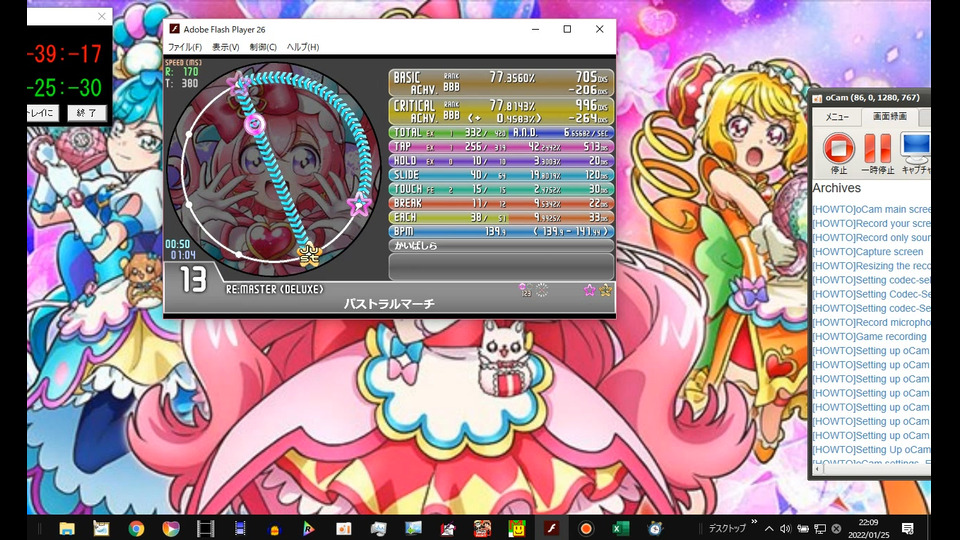Viewport: 960px width, 540px height.
Task: Click the RE:MASTER (DELUXE) difficulty label
Action: (x=274, y=289)
